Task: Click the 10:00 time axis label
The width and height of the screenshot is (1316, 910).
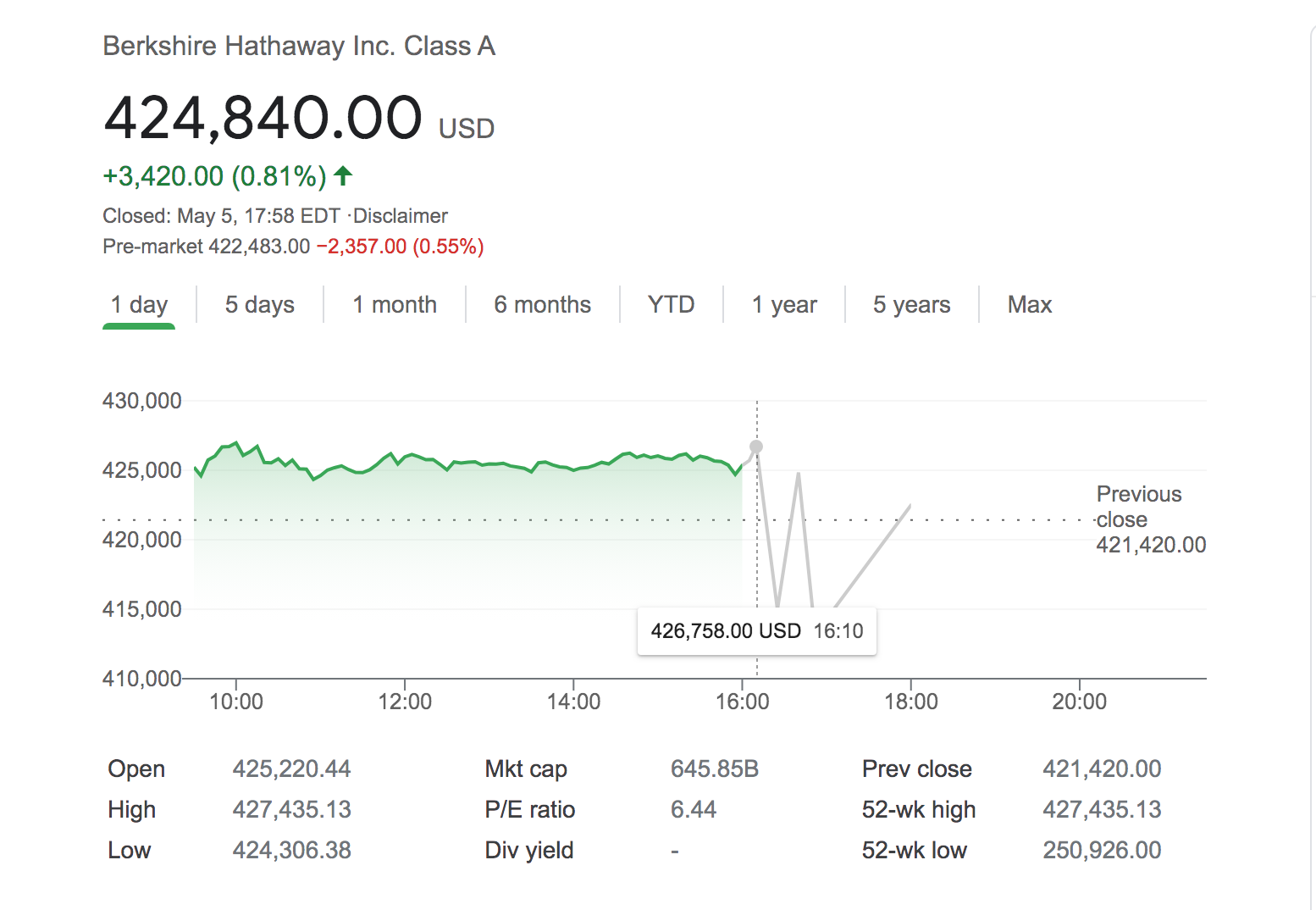Action: (x=235, y=702)
